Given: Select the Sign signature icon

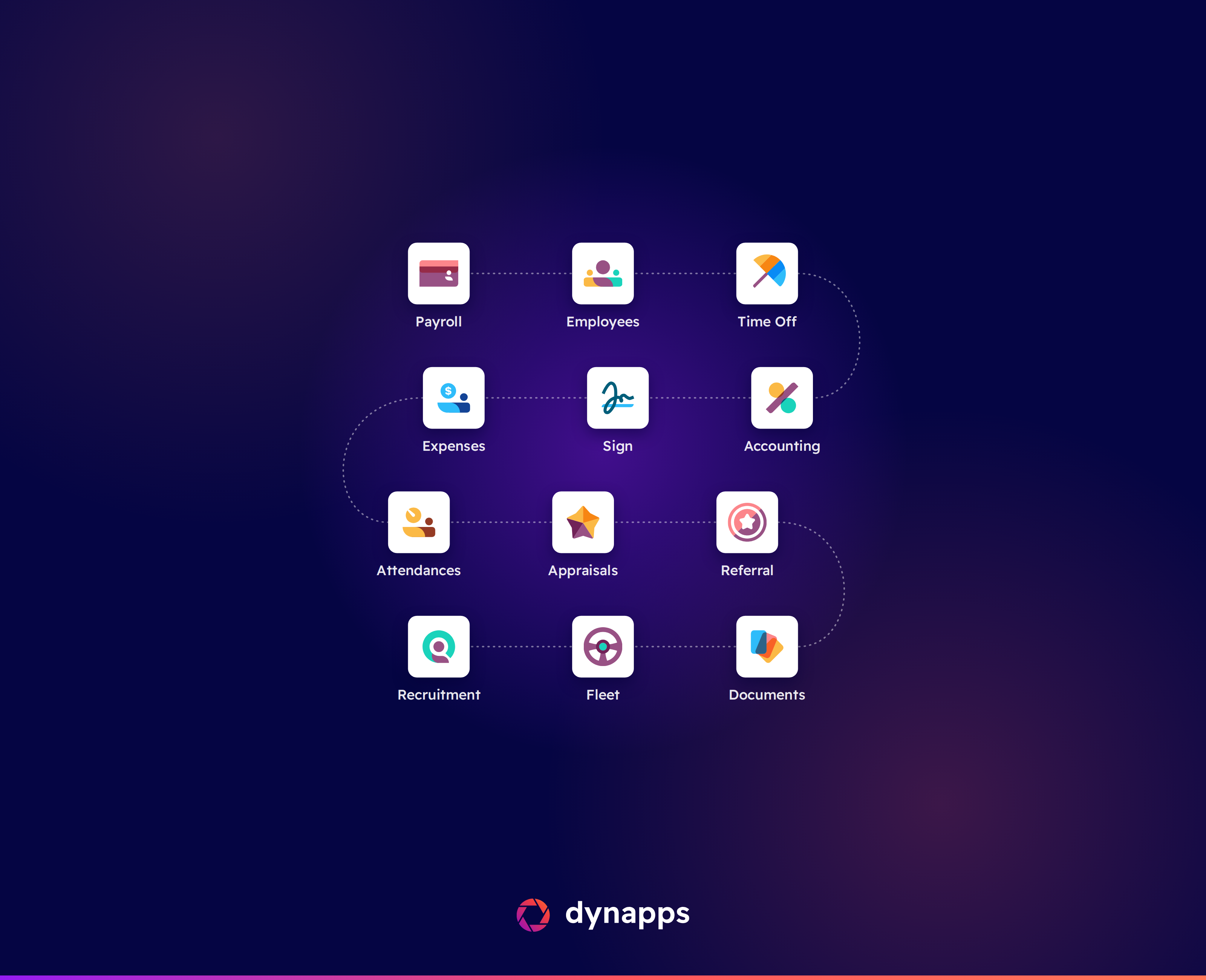Looking at the screenshot, I should tap(618, 397).
